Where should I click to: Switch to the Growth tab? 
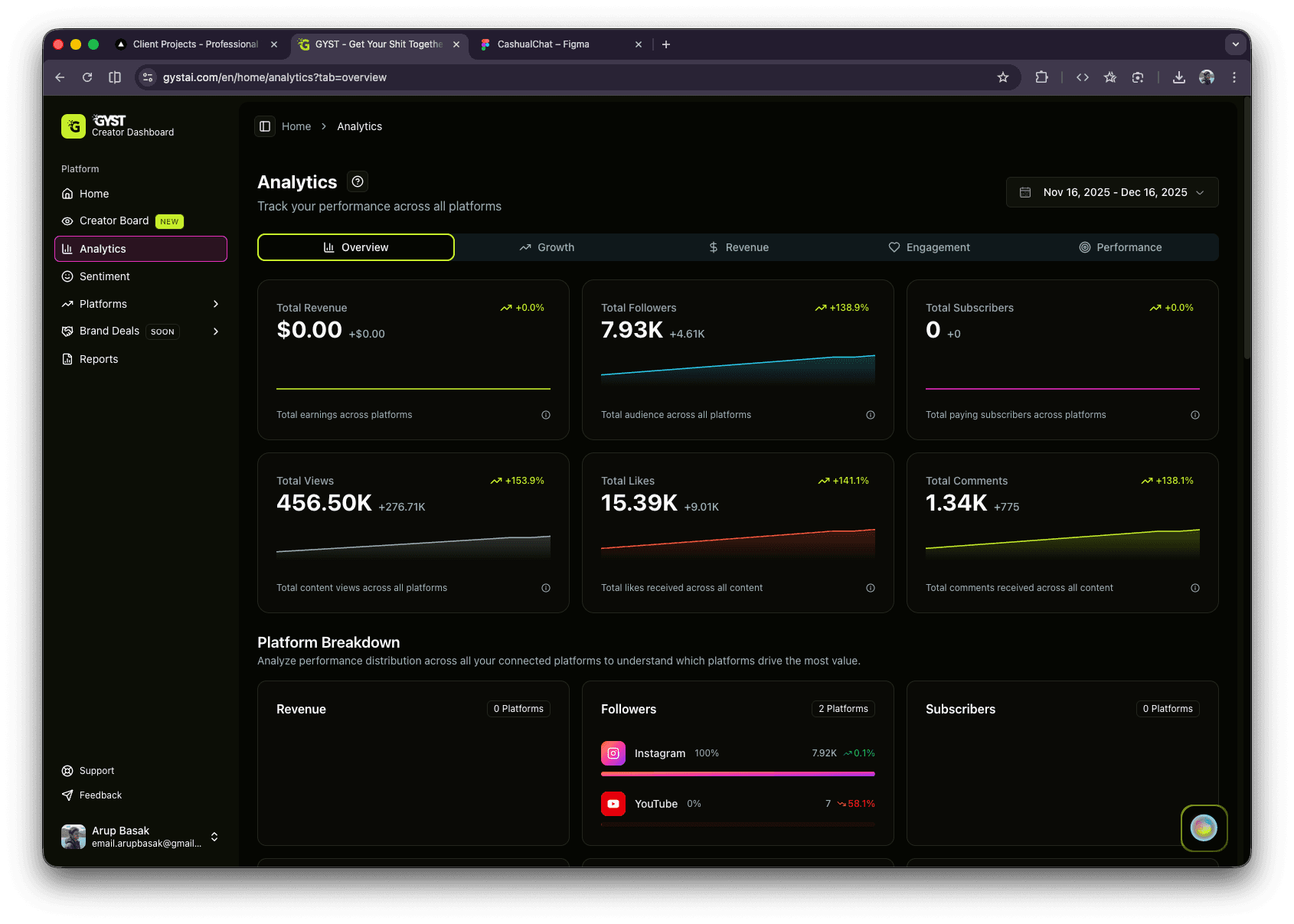tap(547, 247)
